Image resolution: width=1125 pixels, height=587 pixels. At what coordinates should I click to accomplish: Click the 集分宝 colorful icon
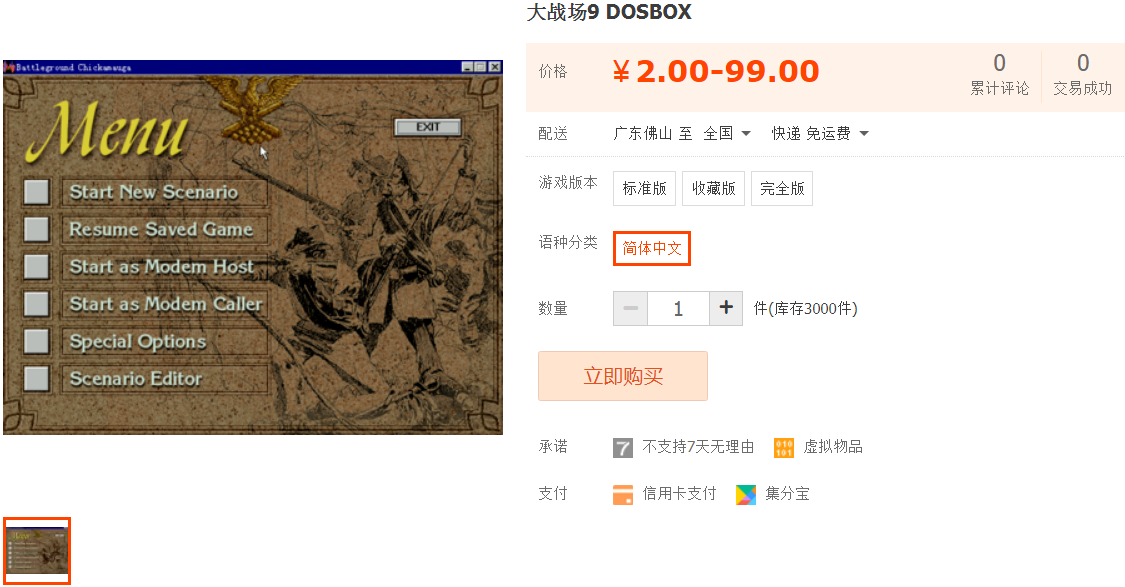click(x=746, y=494)
